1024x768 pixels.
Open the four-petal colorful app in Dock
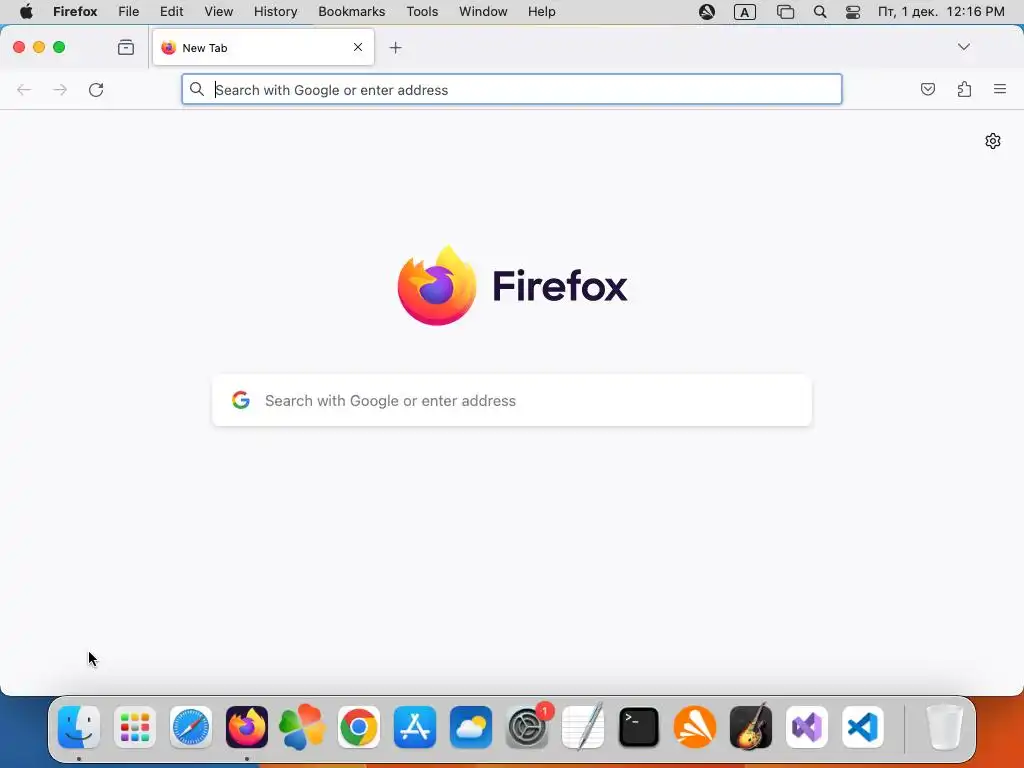[302, 727]
